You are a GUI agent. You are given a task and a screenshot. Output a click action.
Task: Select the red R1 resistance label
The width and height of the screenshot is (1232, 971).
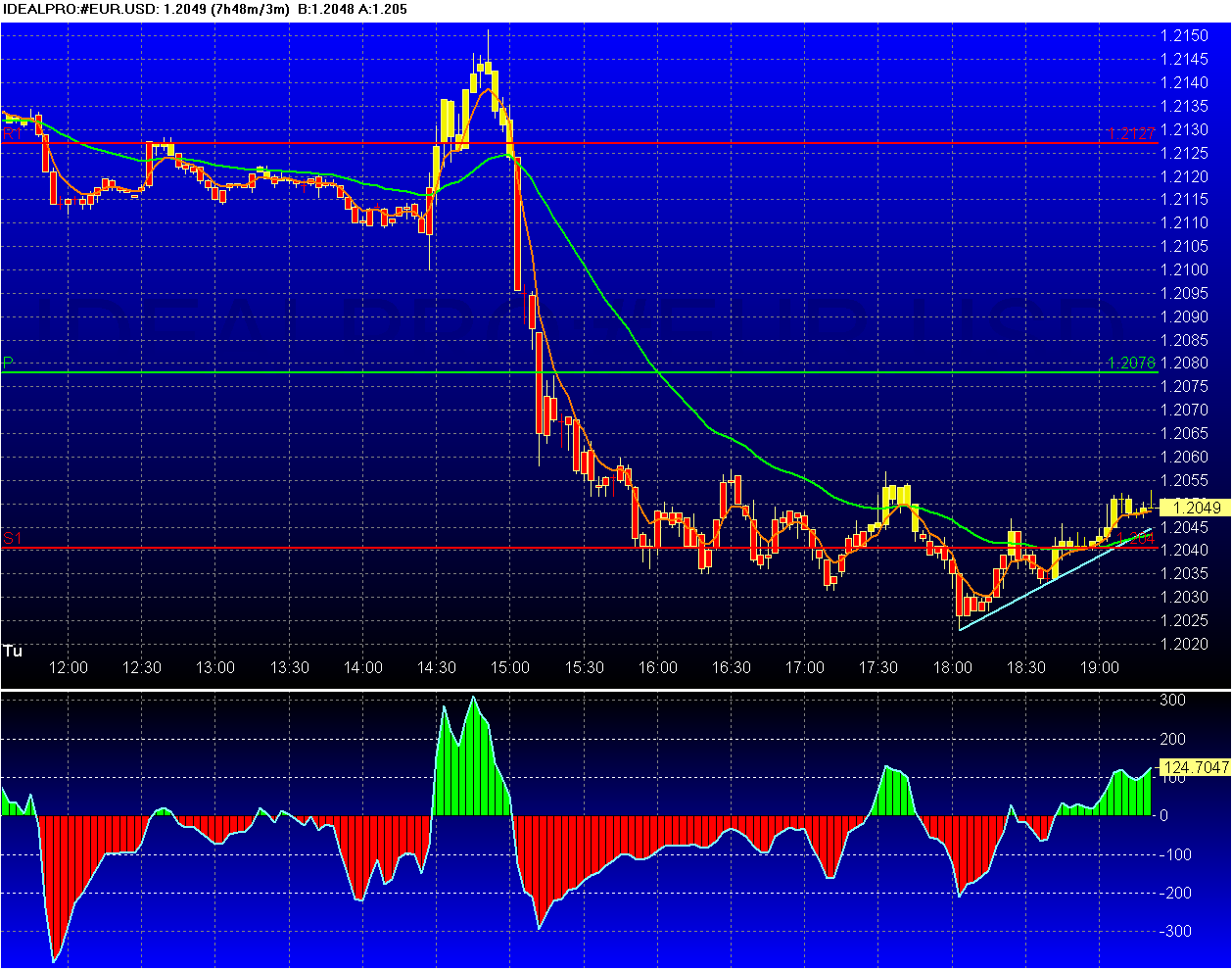coord(12,133)
